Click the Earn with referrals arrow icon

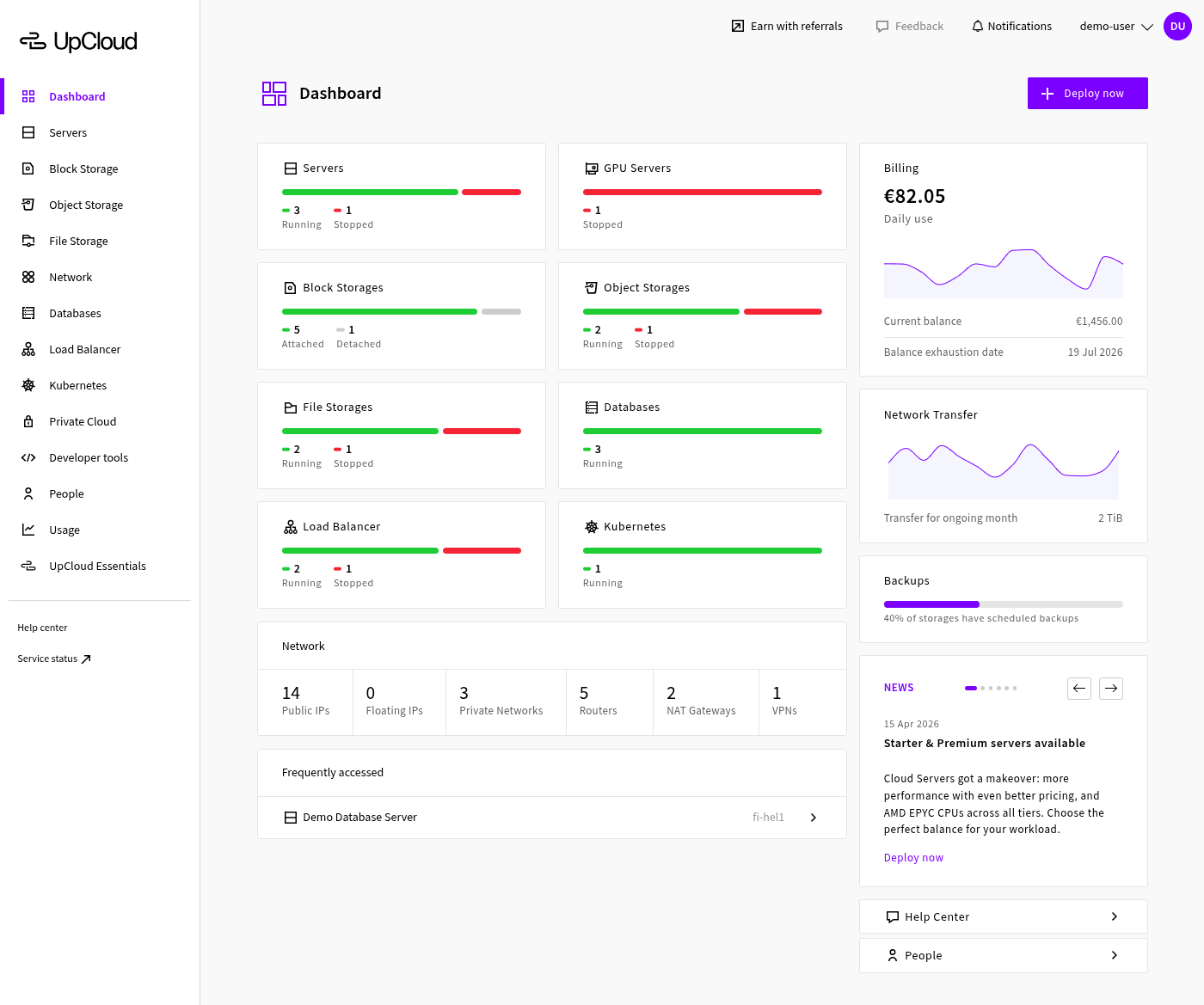click(738, 26)
